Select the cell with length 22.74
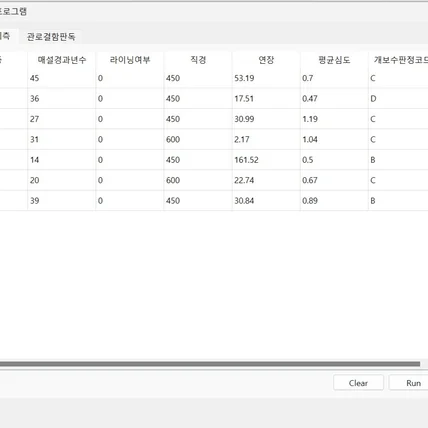Image resolution: width=428 pixels, height=428 pixels. (266, 180)
